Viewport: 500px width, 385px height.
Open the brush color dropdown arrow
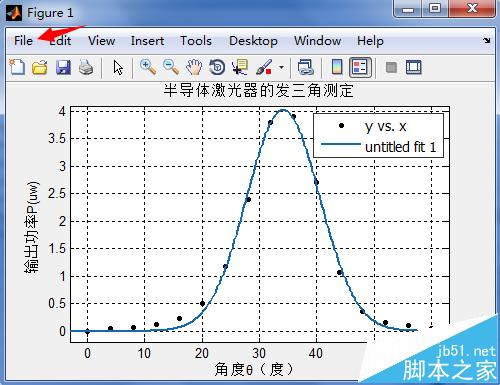[281, 67]
